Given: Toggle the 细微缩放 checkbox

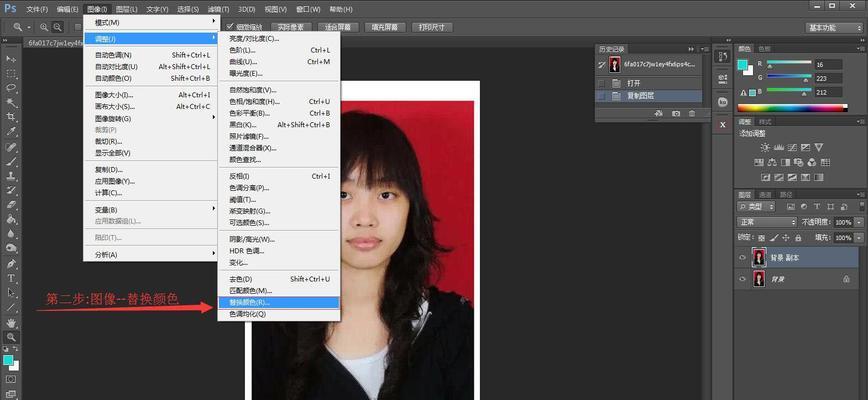Looking at the screenshot, I should click(x=230, y=27).
